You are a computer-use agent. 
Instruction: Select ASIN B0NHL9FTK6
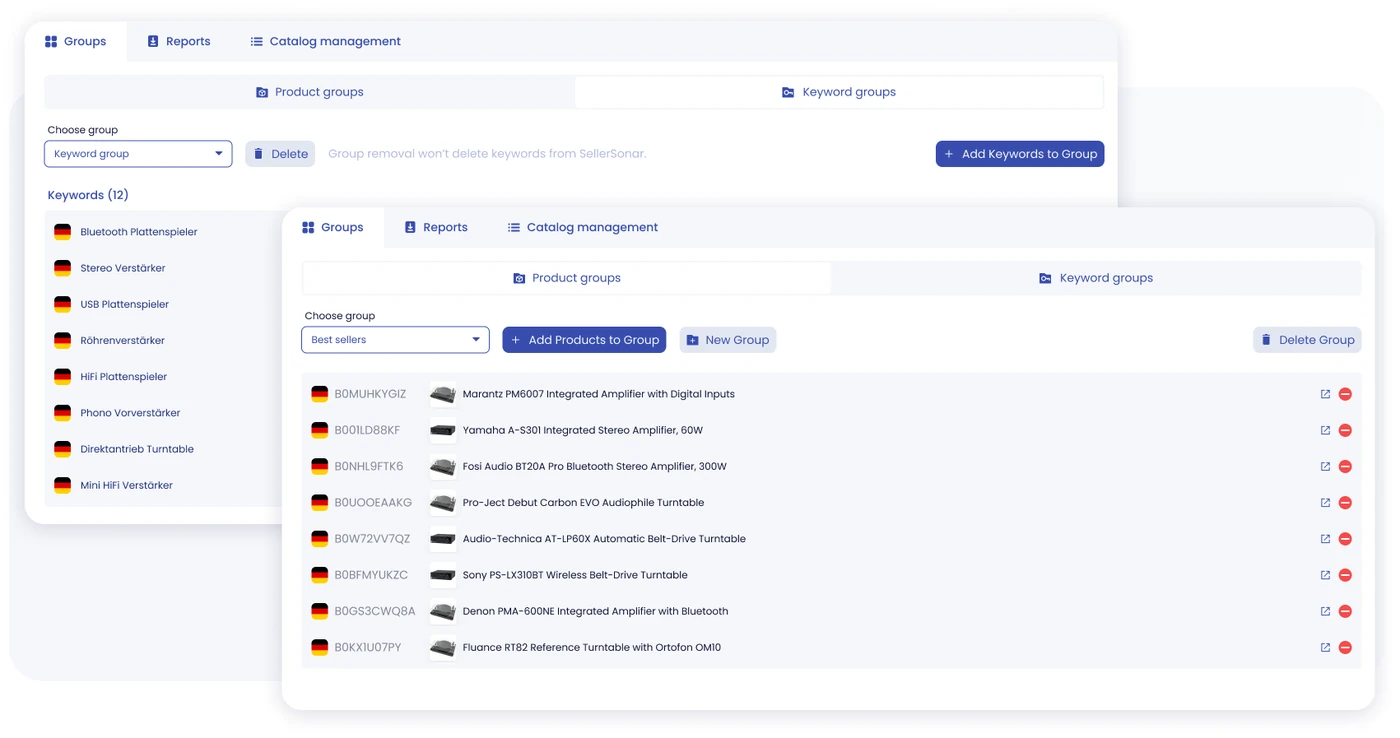click(x=369, y=466)
